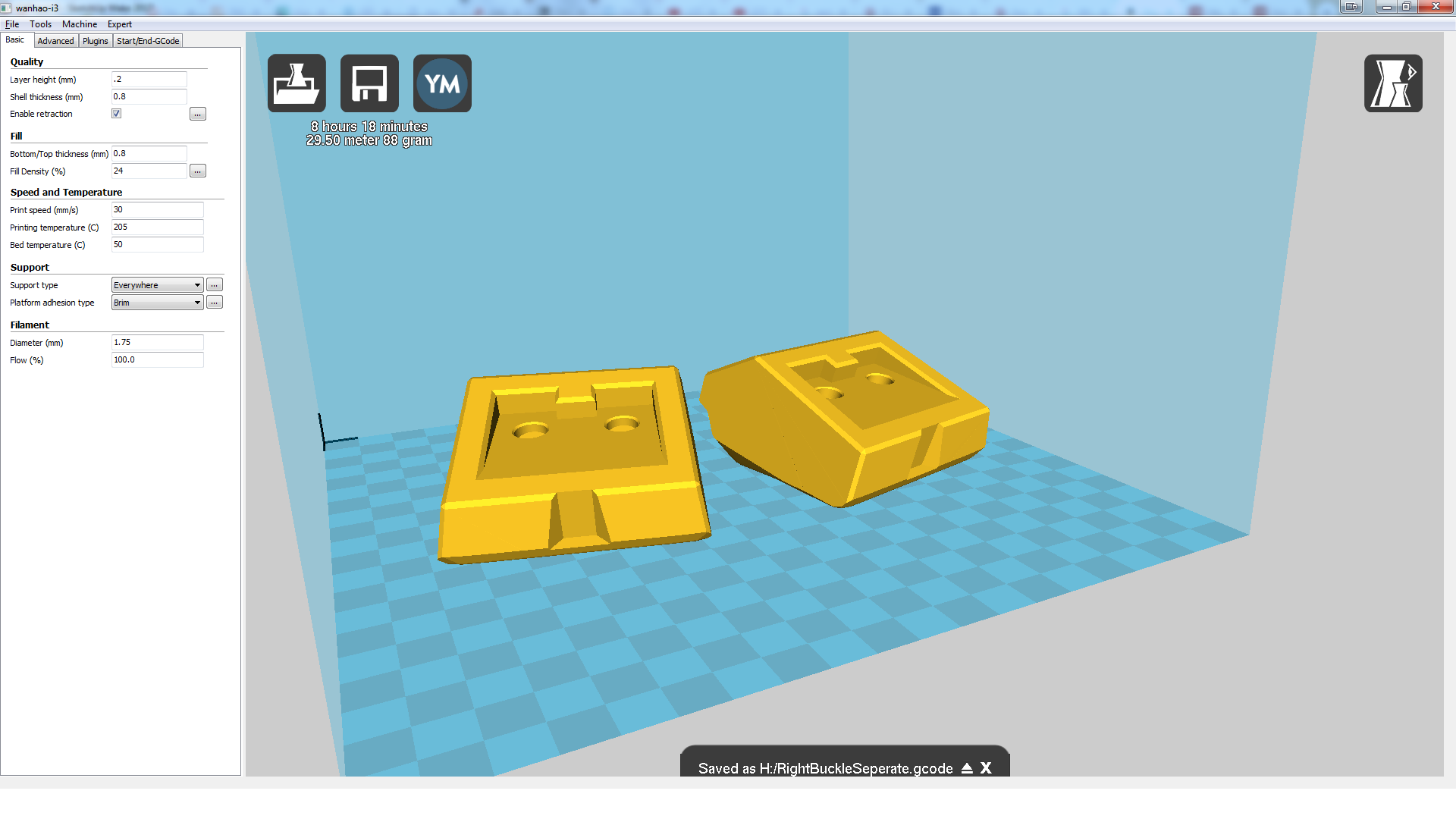Open the Machine menu
The image size is (1456, 819).
point(79,24)
